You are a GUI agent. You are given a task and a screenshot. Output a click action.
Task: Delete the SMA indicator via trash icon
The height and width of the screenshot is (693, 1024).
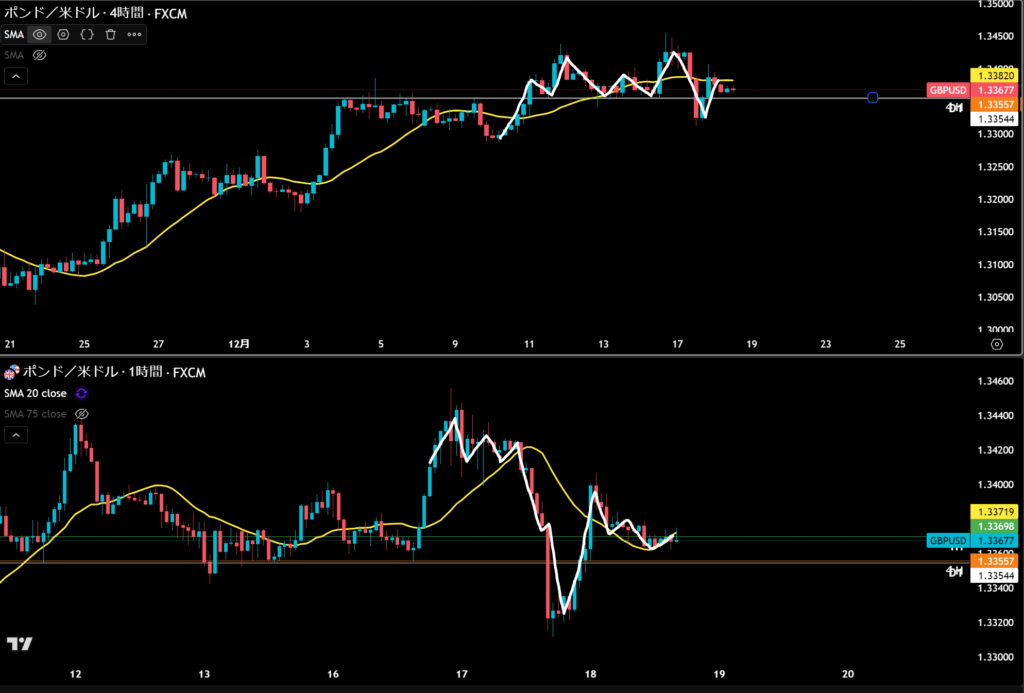(x=110, y=34)
